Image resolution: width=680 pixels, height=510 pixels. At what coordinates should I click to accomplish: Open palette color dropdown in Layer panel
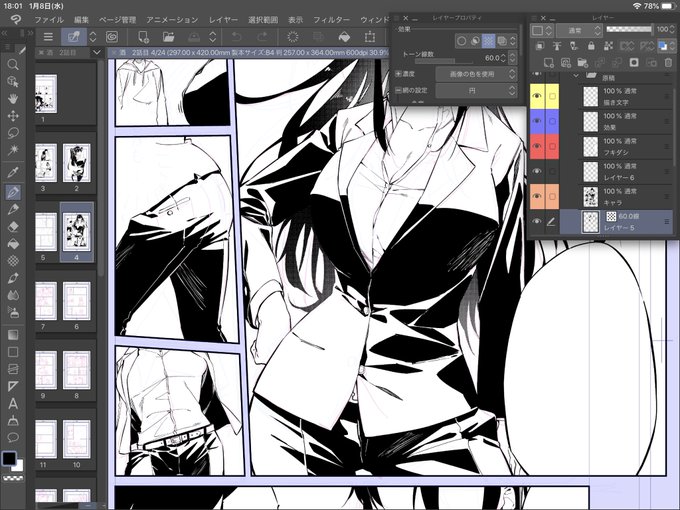(x=541, y=30)
